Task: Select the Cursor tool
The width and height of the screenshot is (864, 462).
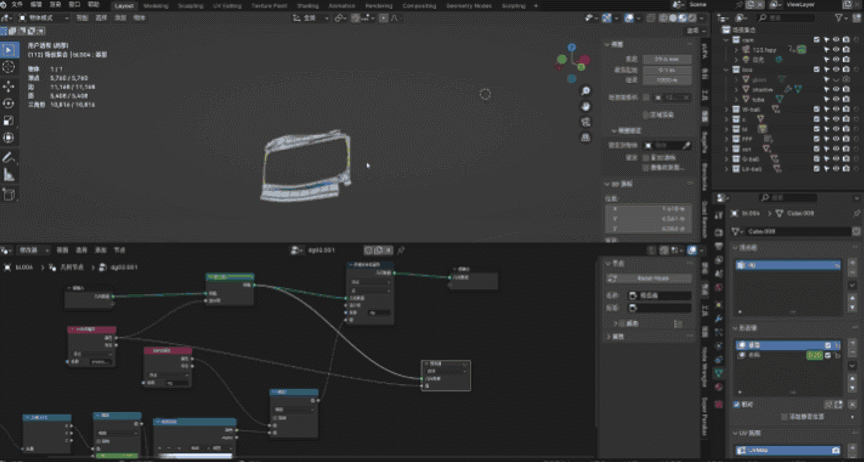Action: (9, 67)
